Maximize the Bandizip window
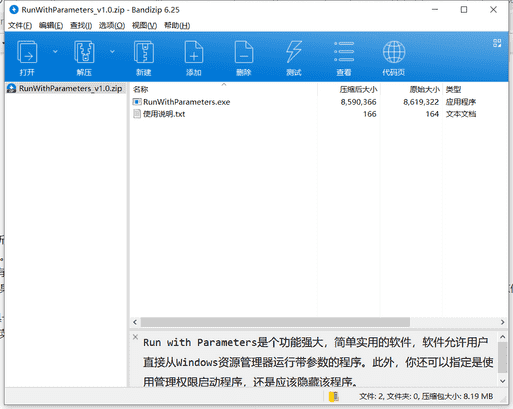The height and width of the screenshot is (409, 513). 464,10
